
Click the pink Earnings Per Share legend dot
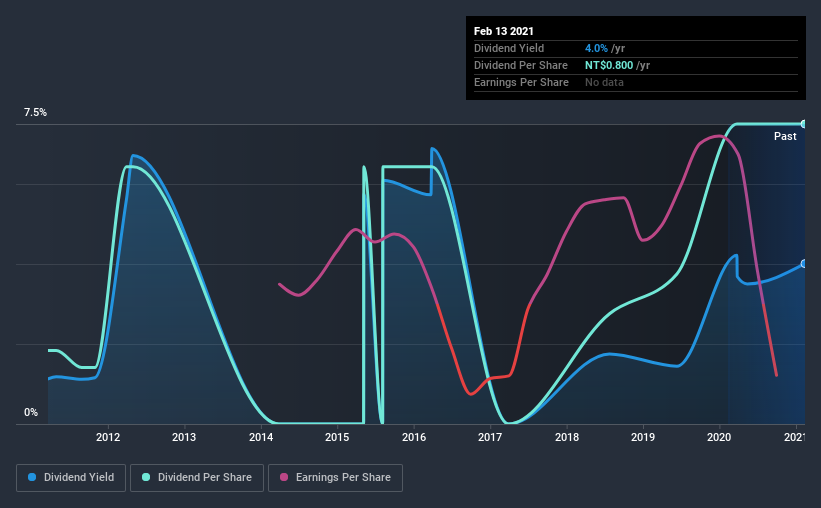pos(284,477)
